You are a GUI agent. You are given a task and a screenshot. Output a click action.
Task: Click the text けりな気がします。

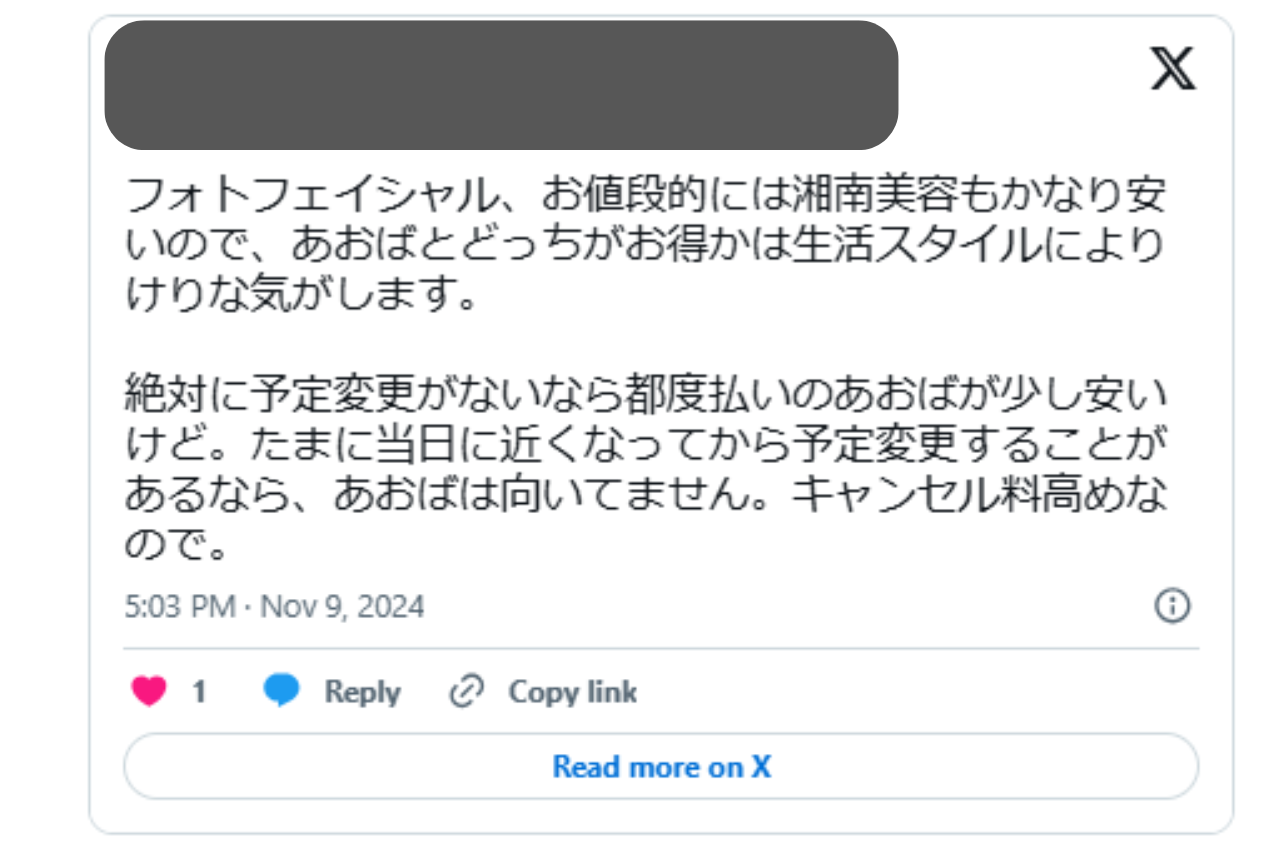click(x=300, y=295)
